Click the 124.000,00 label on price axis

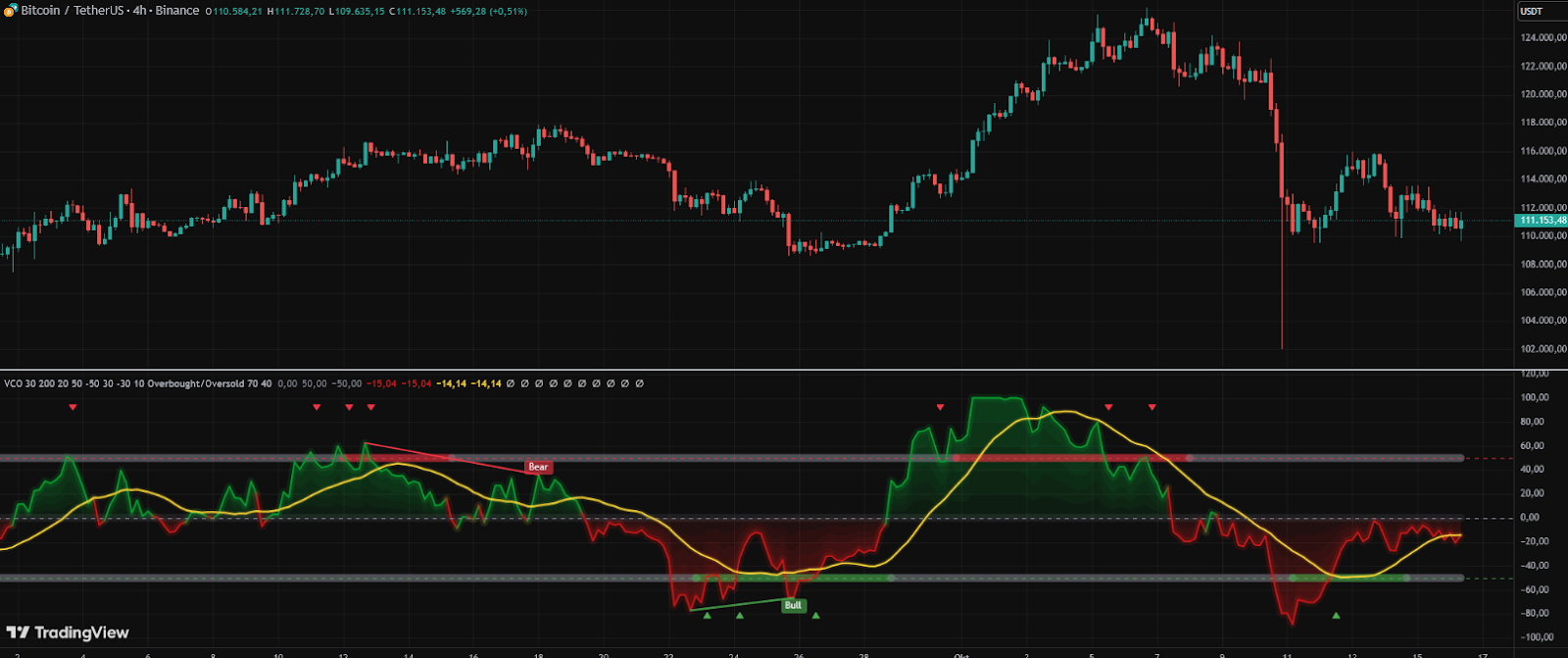coord(1543,38)
